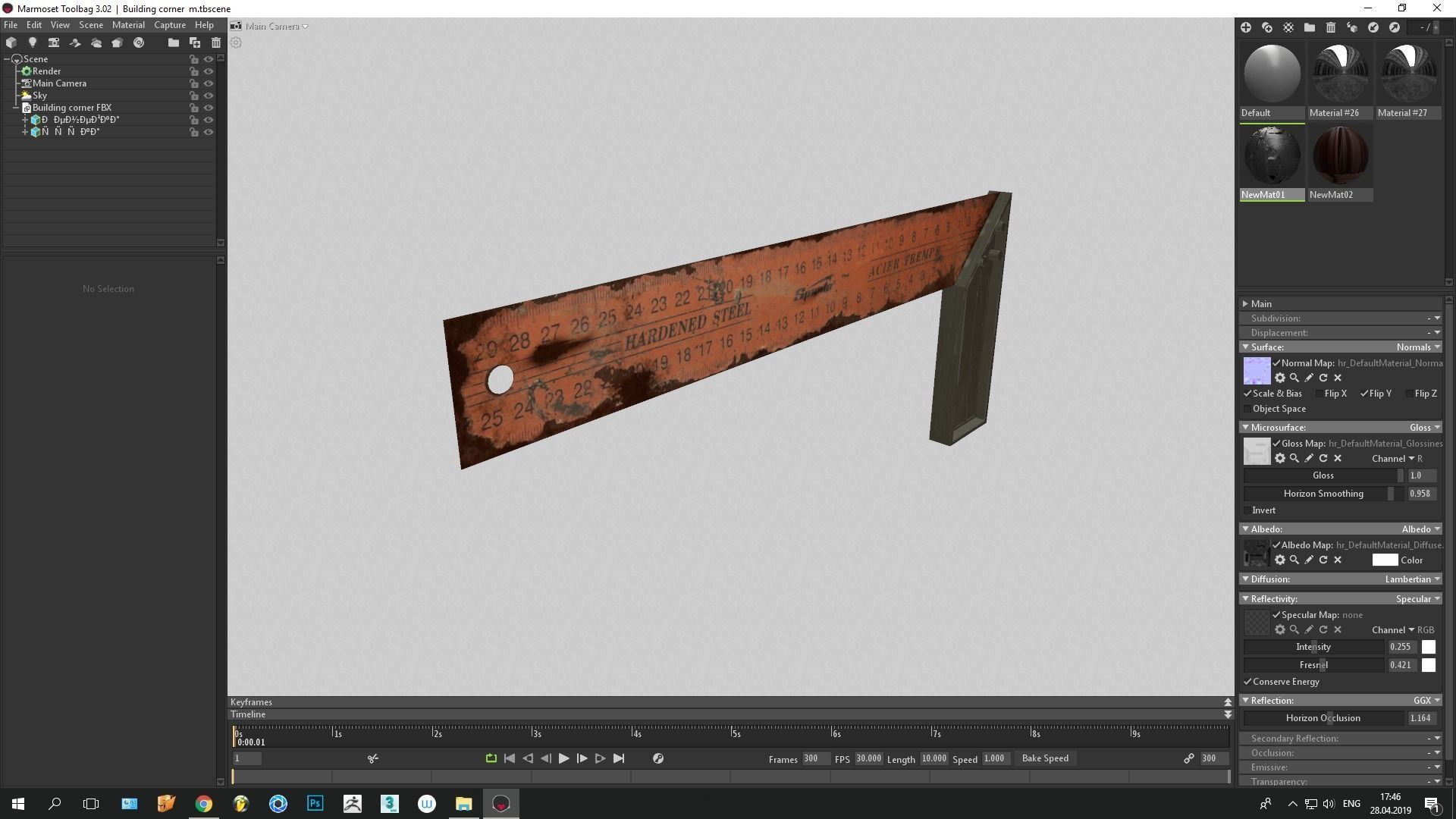Create new folder group in scene toolbar
Screen dimensions: 1456x819
(x=174, y=42)
